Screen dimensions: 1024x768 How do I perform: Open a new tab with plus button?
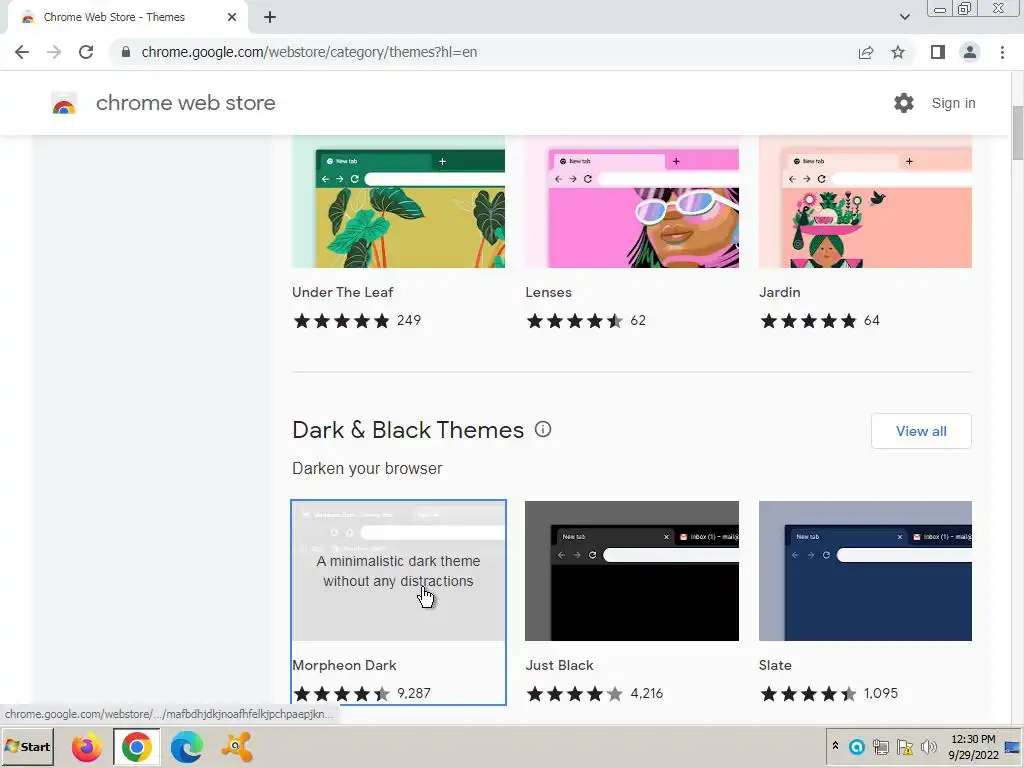270,17
